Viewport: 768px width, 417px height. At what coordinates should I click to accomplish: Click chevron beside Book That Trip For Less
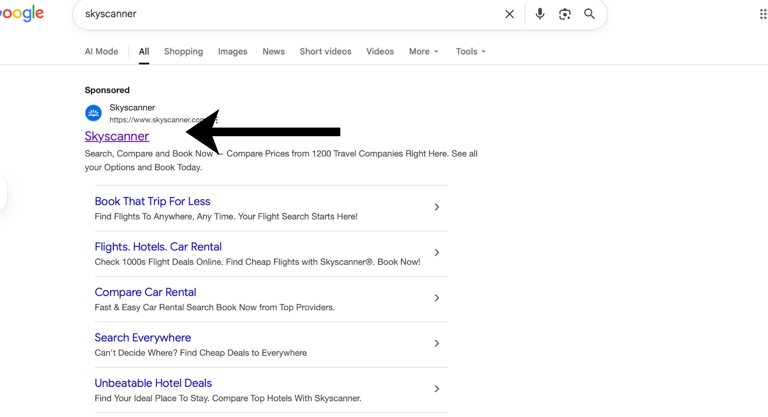click(x=436, y=207)
